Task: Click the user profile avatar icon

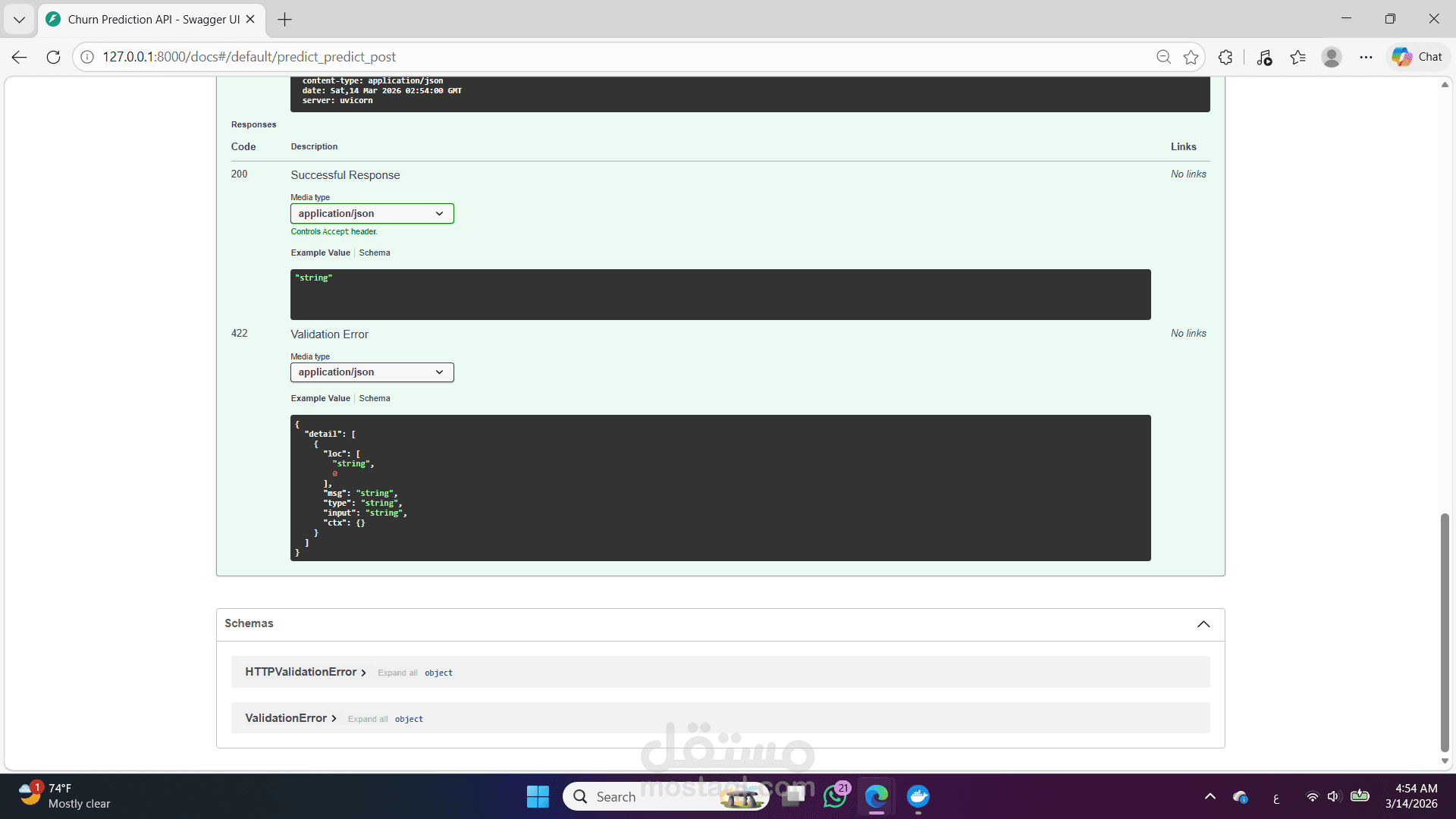Action: pos(1332,57)
